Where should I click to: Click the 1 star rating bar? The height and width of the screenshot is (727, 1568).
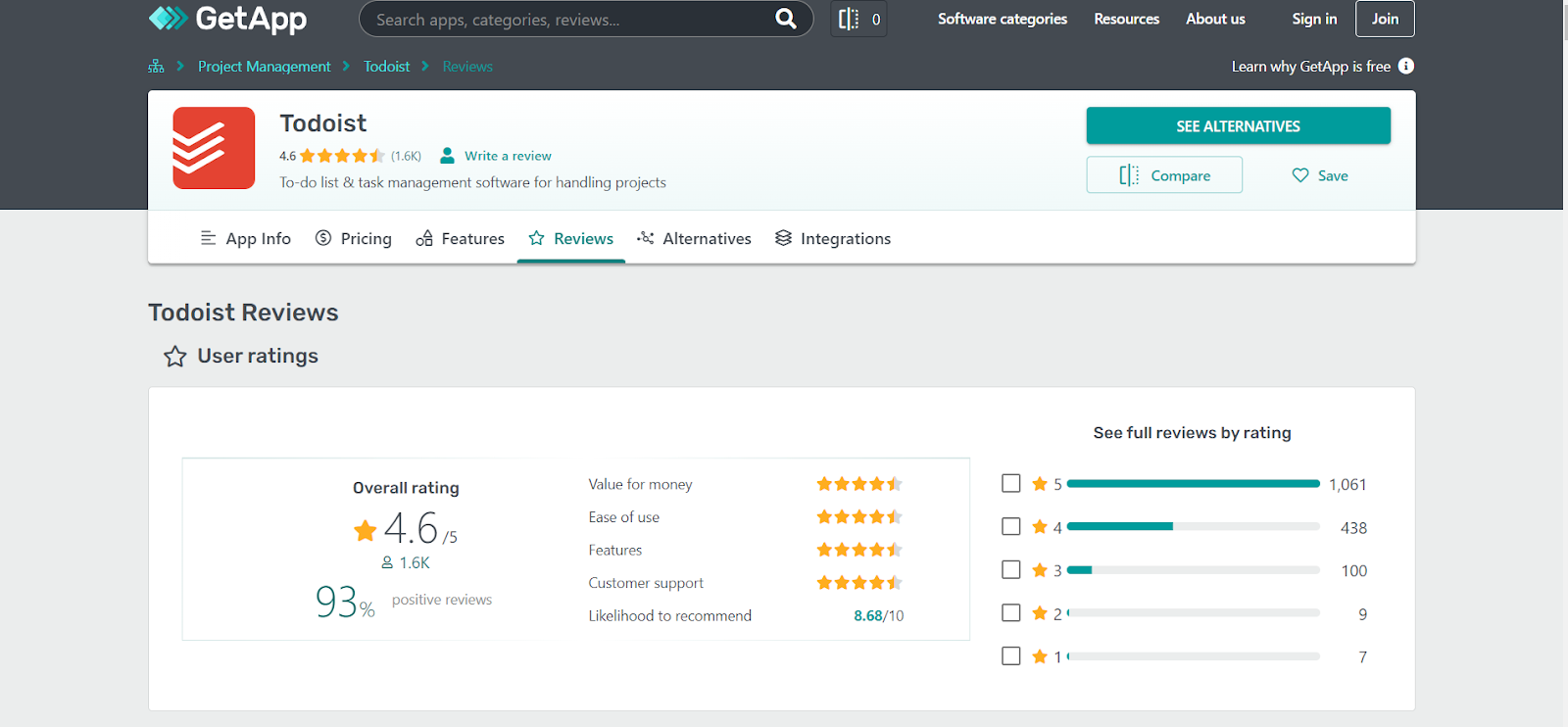(x=1194, y=655)
